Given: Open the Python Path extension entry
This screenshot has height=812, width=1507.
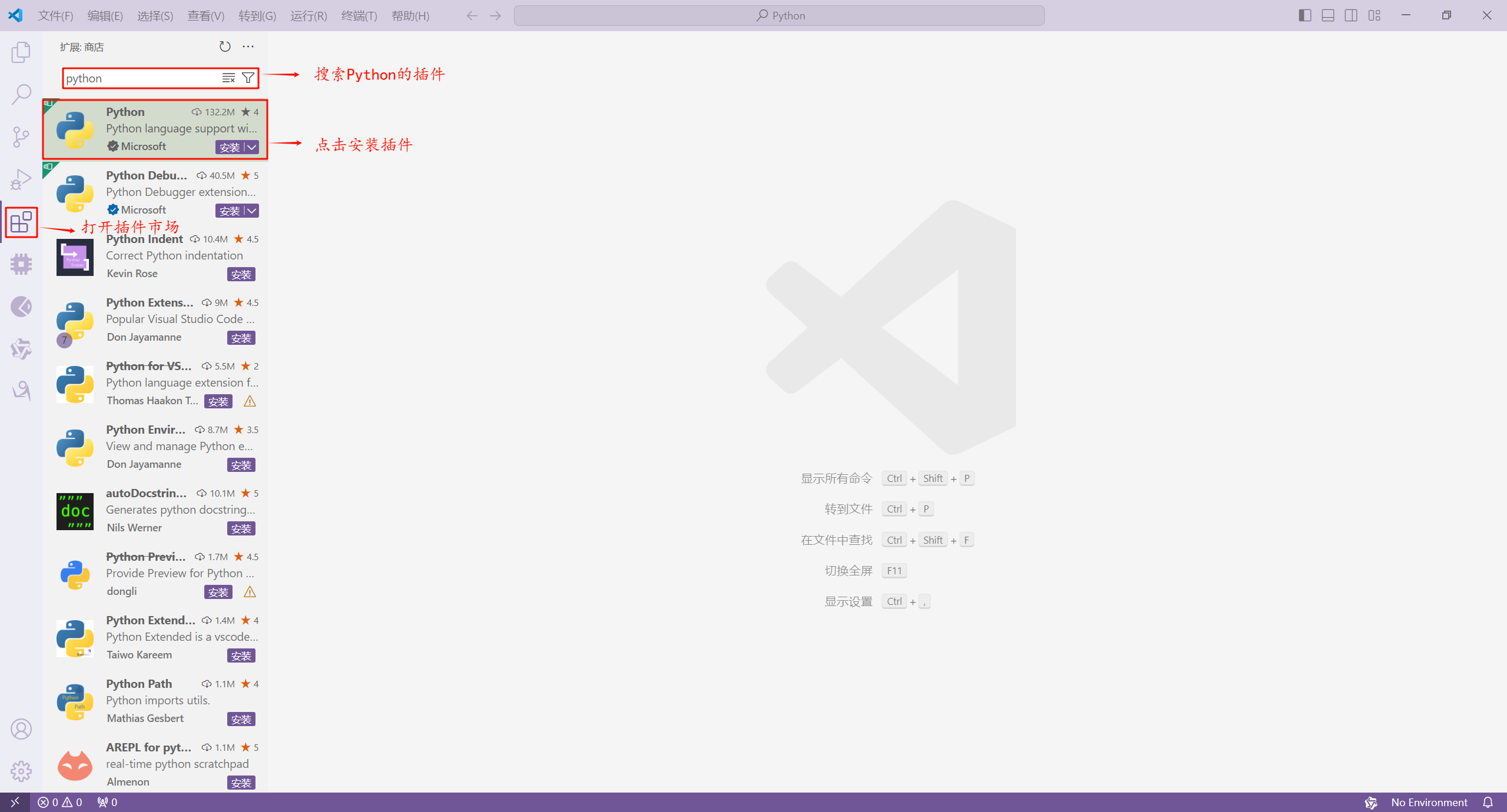Looking at the screenshot, I should pos(155,701).
